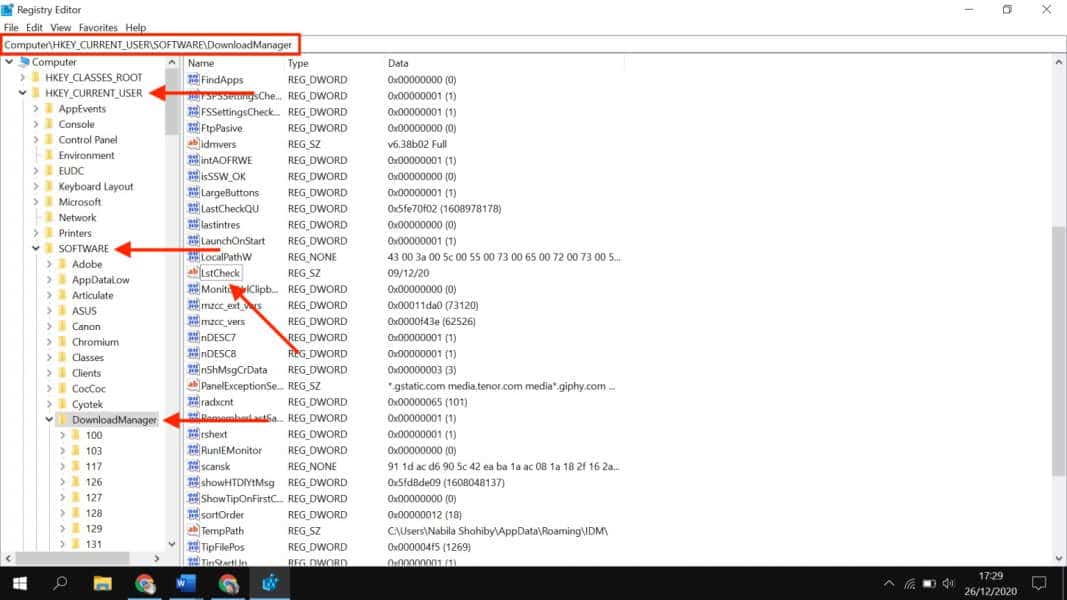1067x600 pixels.
Task: Select the LastCheckQU value icon
Action: (x=193, y=209)
